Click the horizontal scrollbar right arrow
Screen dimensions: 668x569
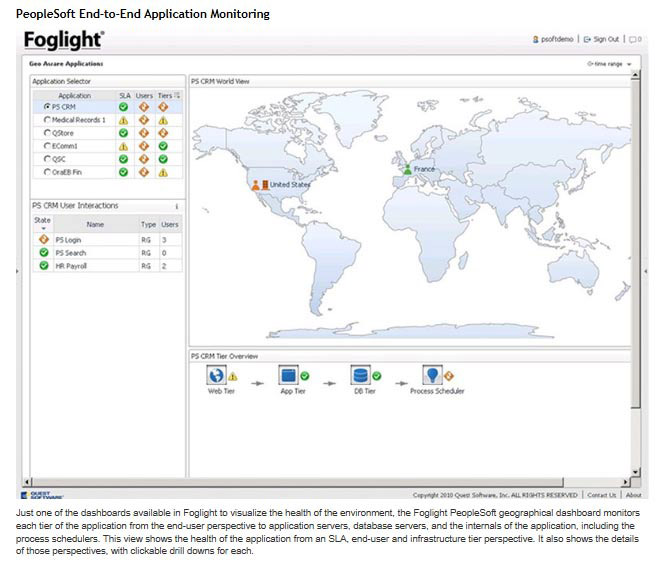coord(625,482)
